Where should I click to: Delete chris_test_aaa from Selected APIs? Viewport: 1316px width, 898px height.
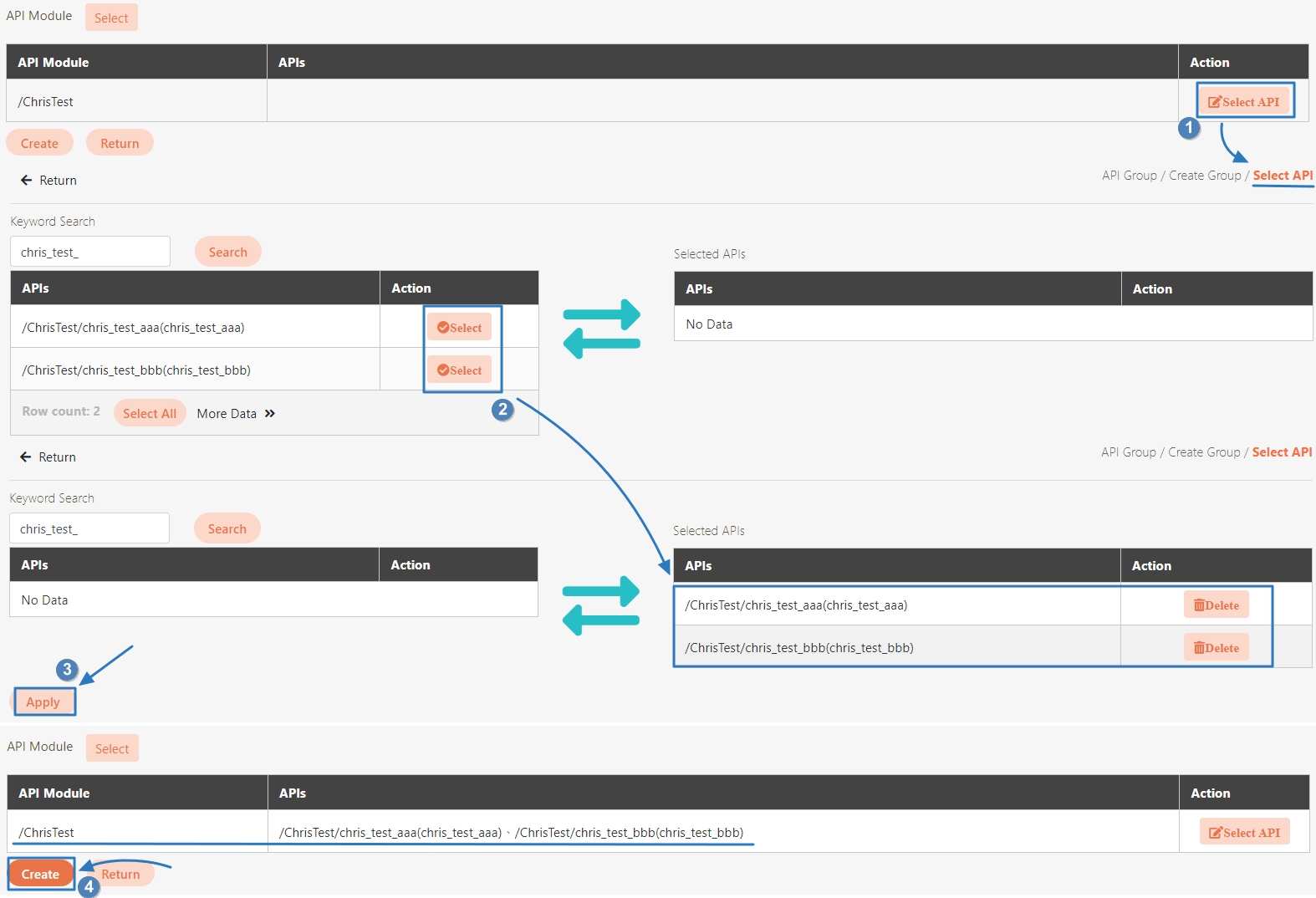(x=1216, y=605)
